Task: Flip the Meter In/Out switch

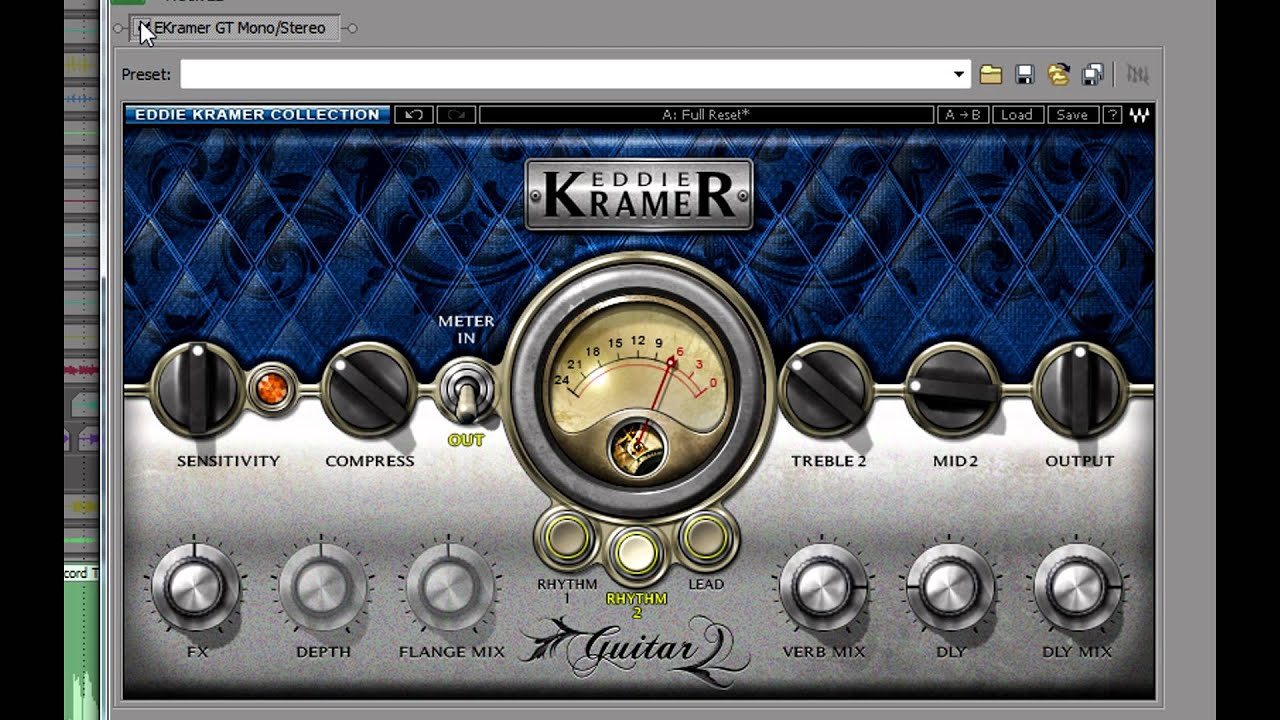Action: click(466, 394)
